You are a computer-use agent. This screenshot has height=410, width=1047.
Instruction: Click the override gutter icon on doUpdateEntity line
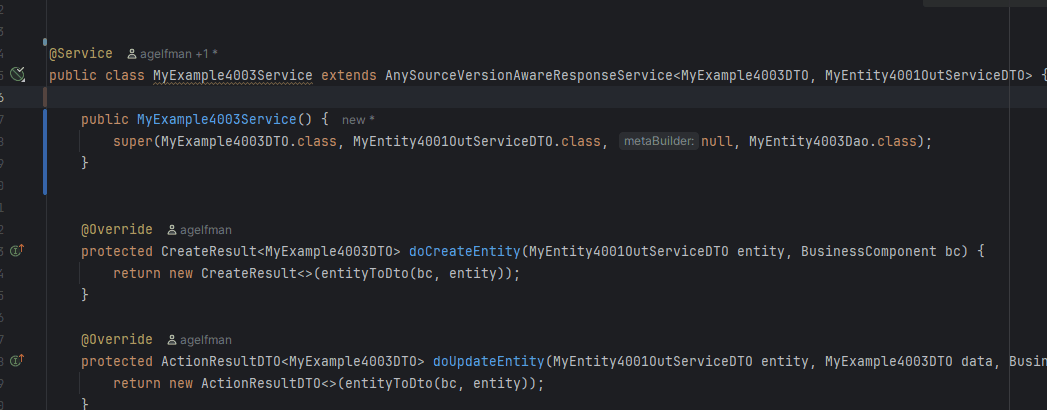[17, 361]
